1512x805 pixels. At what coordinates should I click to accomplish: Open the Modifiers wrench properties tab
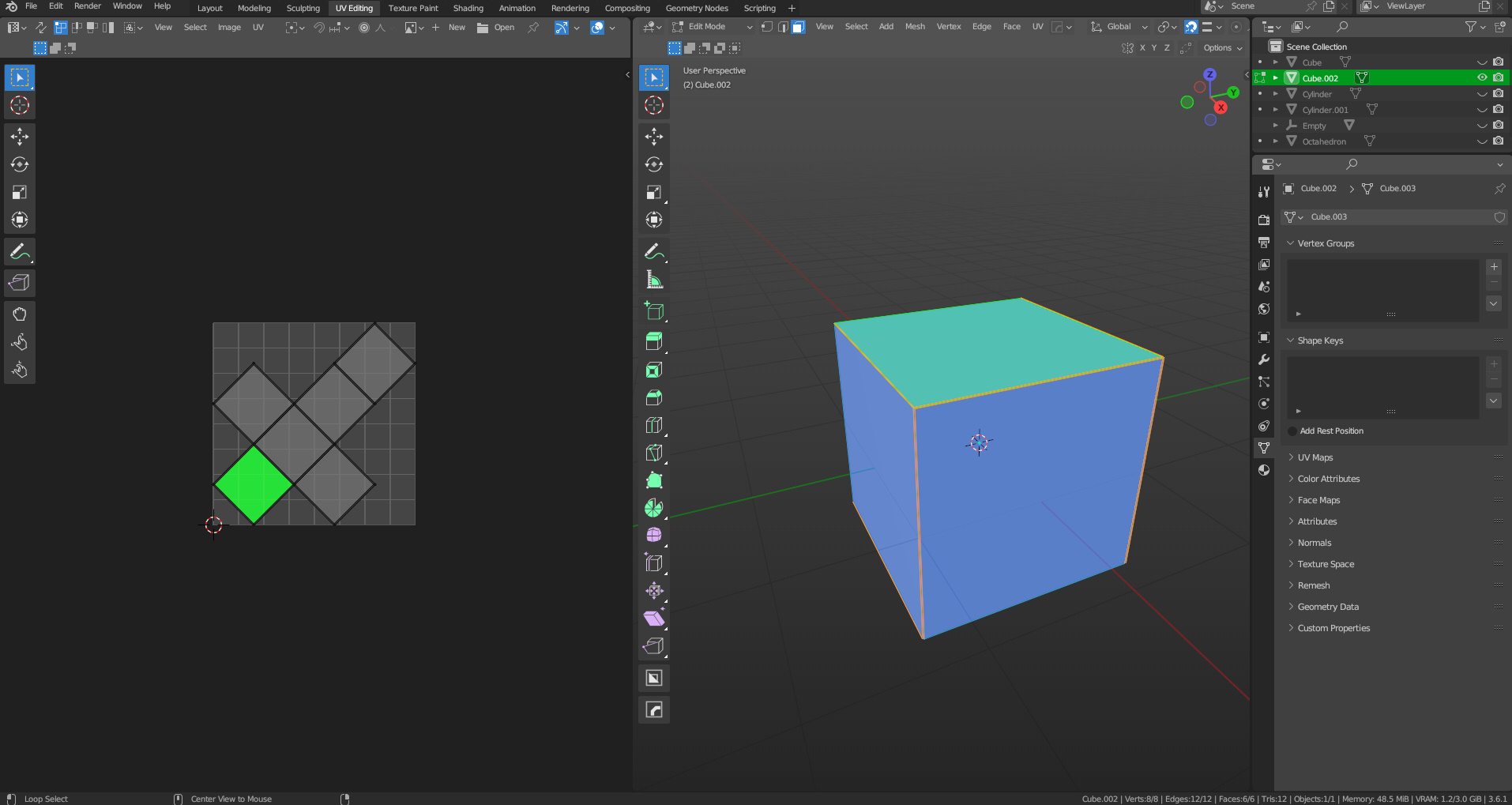pyautogui.click(x=1264, y=359)
